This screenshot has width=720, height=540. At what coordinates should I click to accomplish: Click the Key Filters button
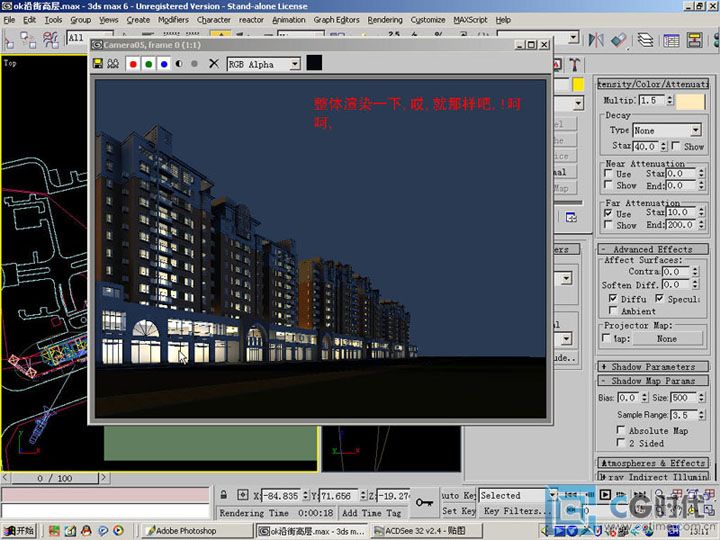click(518, 510)
